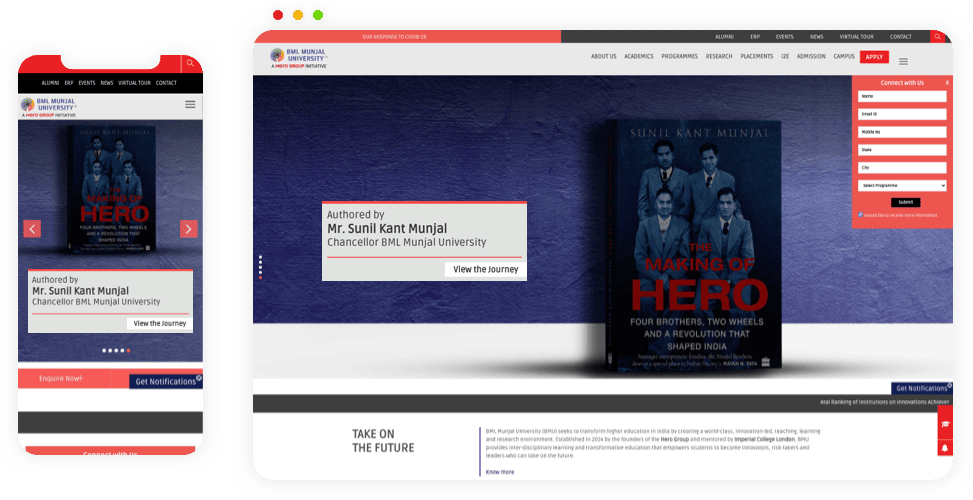Open search icon on phone header

(191, 63)
